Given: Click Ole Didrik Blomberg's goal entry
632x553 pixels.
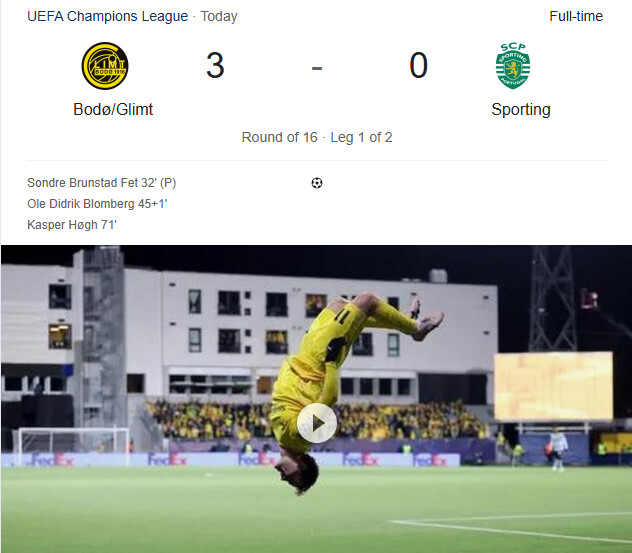Looking at the screenshot, I should (x=97, y=204).
